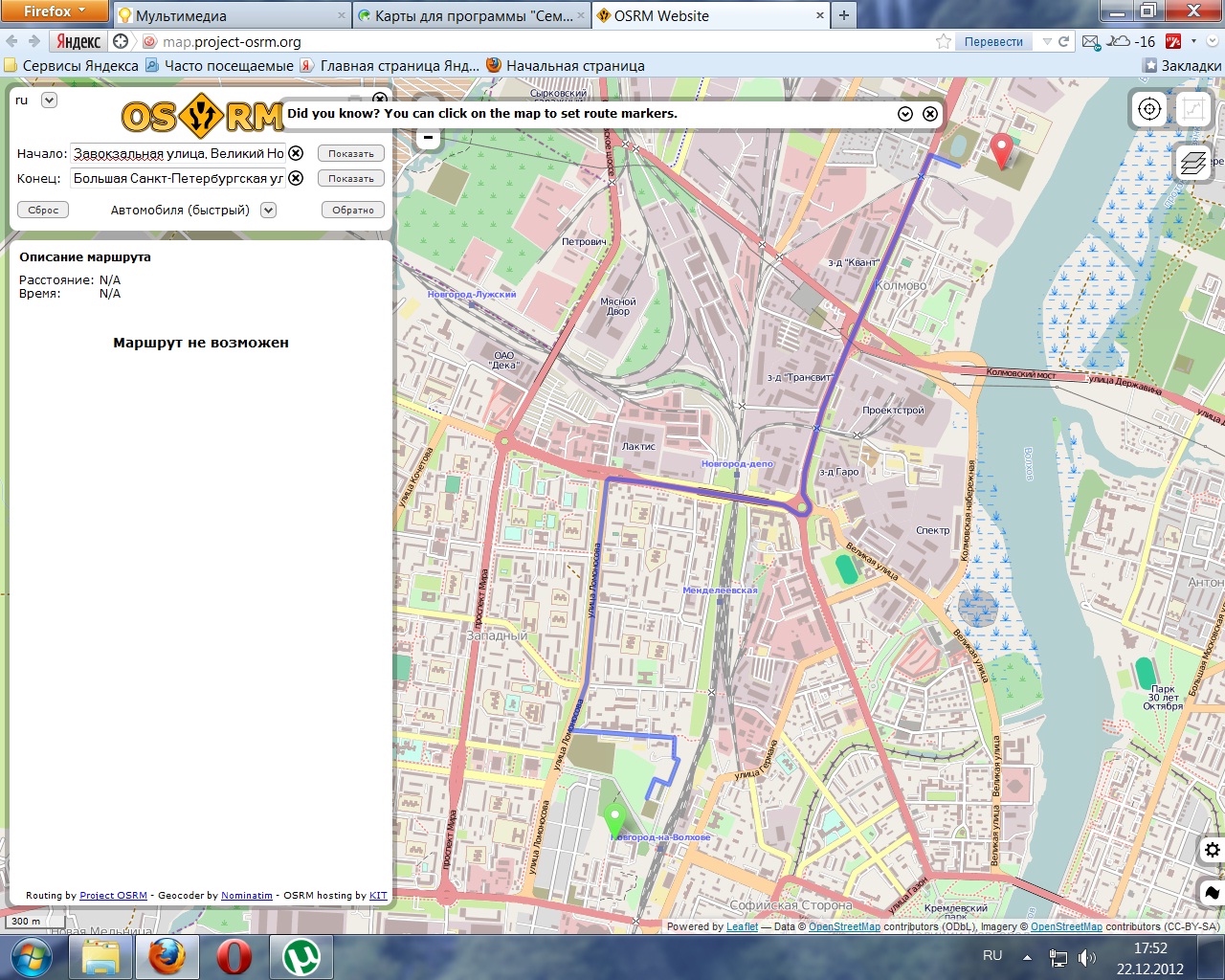Image resolution: width=1225 pixels, height=980 pixels.
Task: Clear the Конец end address field
Action: (x=297, y=178)
